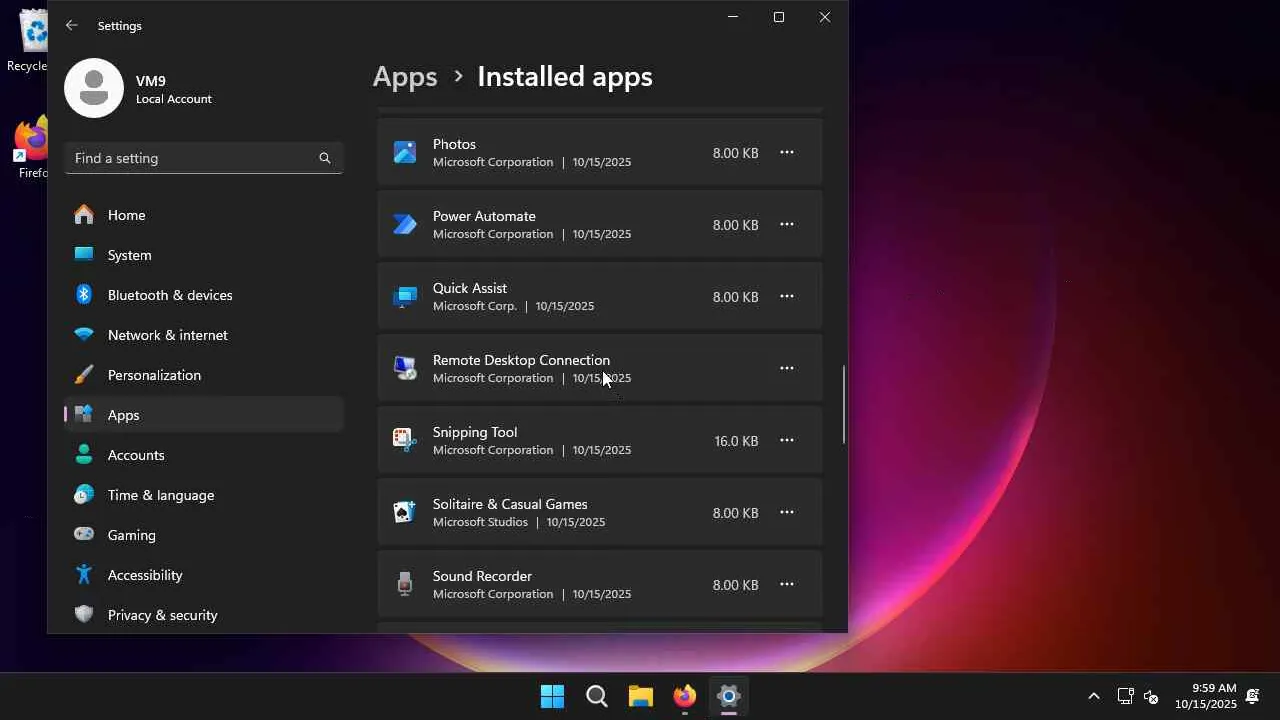Image resolution: width=1280 pixels, height=720 pixels.
Task: Click the Remote Desktop Connection app name
Action: point(521,360)
